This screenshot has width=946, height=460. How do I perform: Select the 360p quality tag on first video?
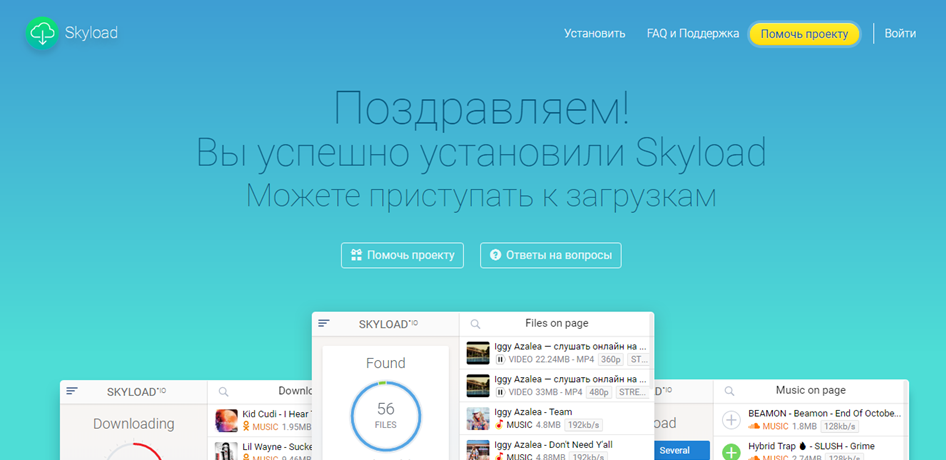[609, 359]
